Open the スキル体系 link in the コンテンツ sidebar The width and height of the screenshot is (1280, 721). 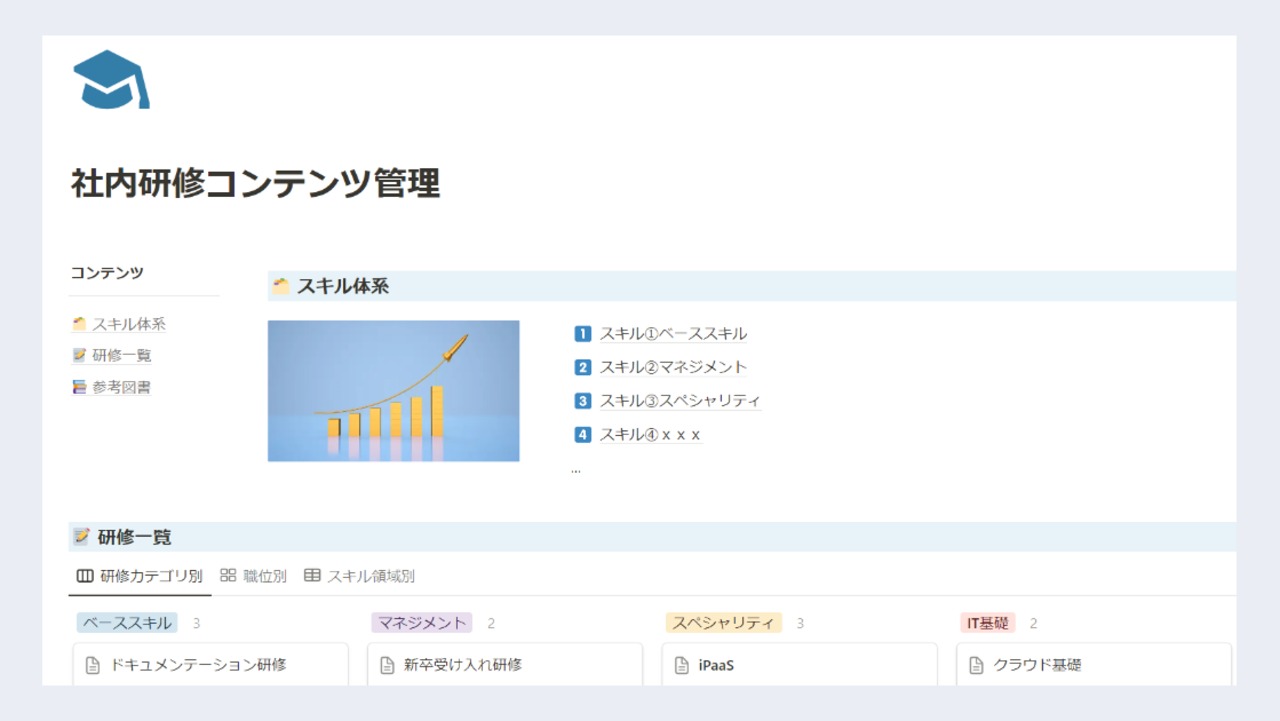pos(129,324)
